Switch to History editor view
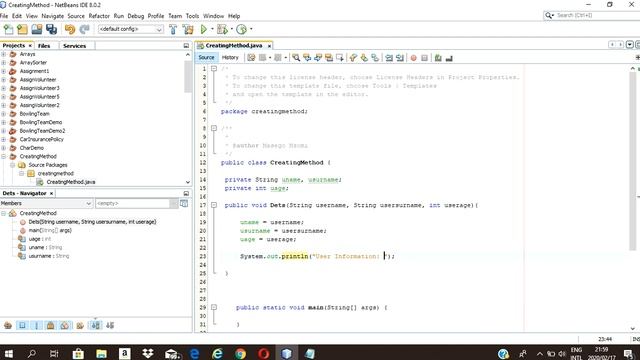Image resolution: width=640 pixels, height=360 pixels. (x=230, y=58)
